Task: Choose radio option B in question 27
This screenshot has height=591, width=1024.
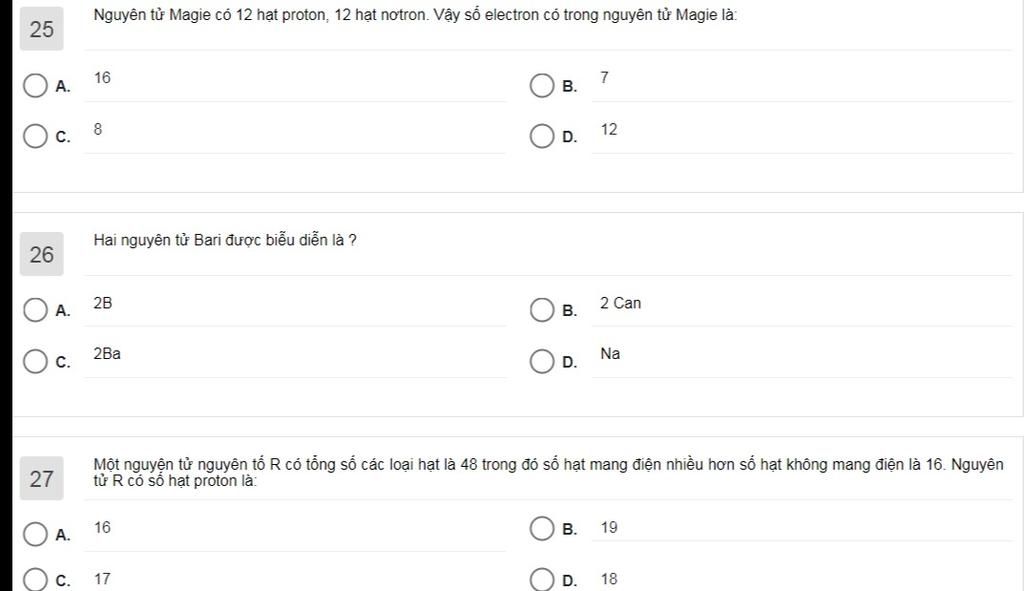Action: pyautogui.click(x=541, y=528)
